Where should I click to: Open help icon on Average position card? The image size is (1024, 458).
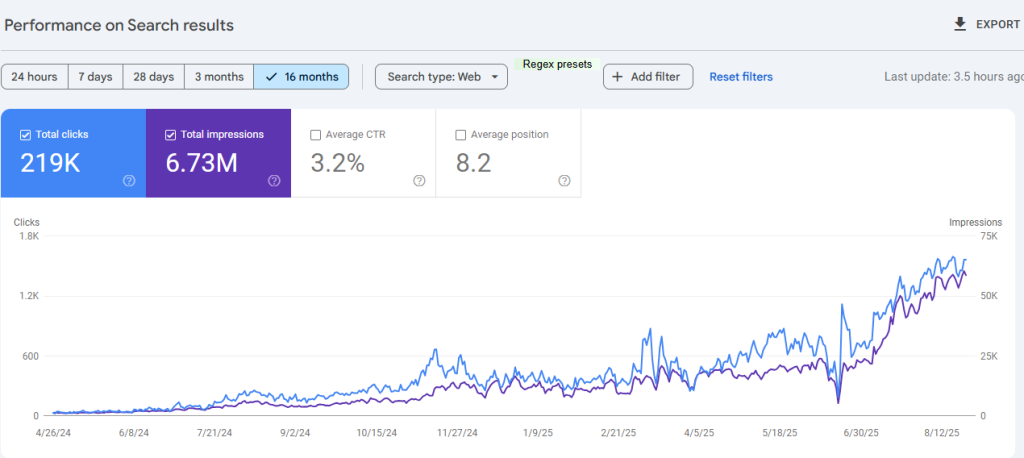point(564,181)
